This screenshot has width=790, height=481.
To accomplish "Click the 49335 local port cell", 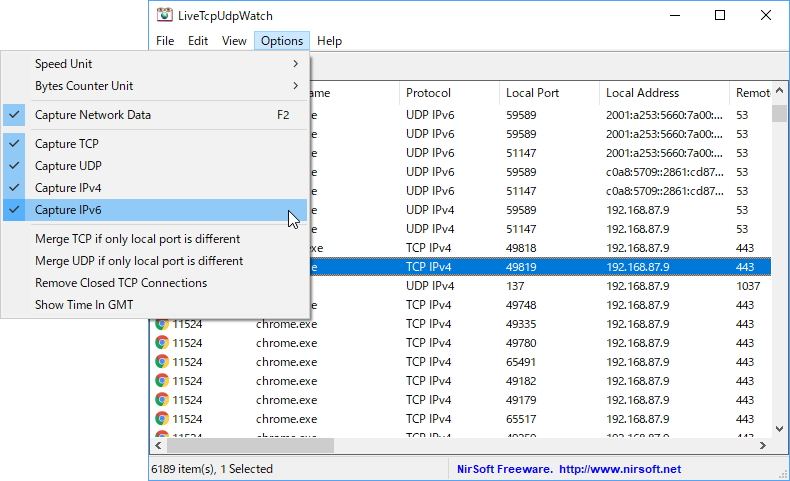I will [521, 324].
